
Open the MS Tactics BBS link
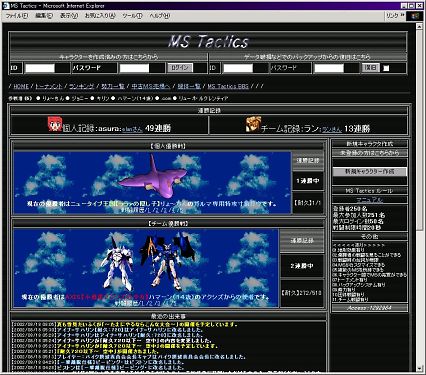[x=228, y=86]
